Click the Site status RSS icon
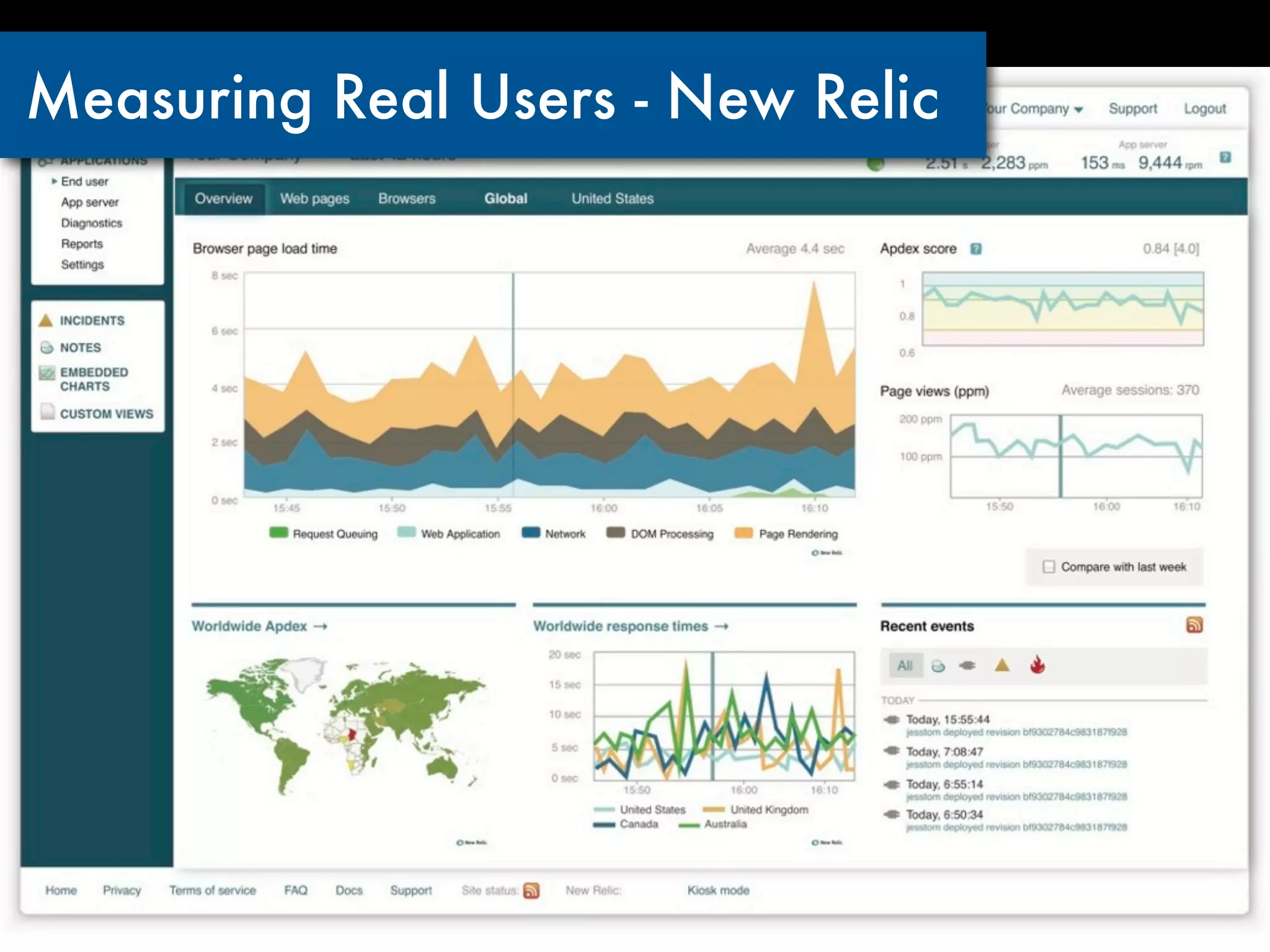1270x952 pixels. 531,890
